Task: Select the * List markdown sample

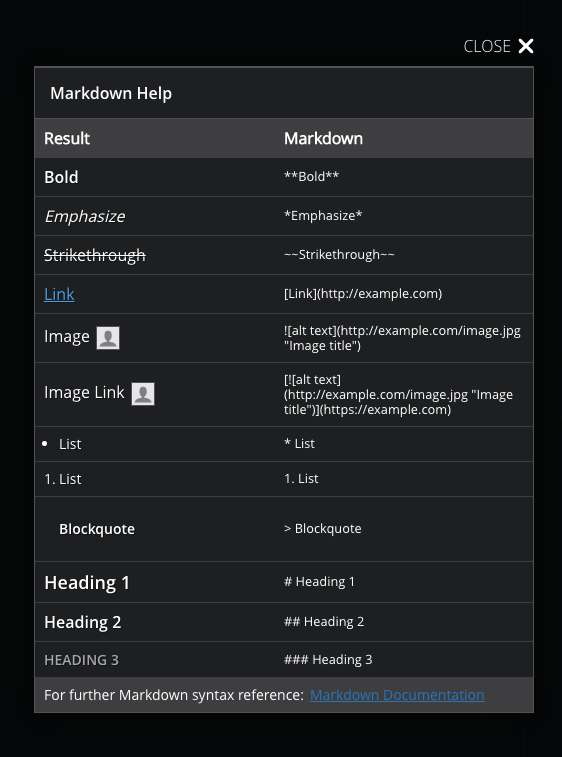Action: point(299,444)
